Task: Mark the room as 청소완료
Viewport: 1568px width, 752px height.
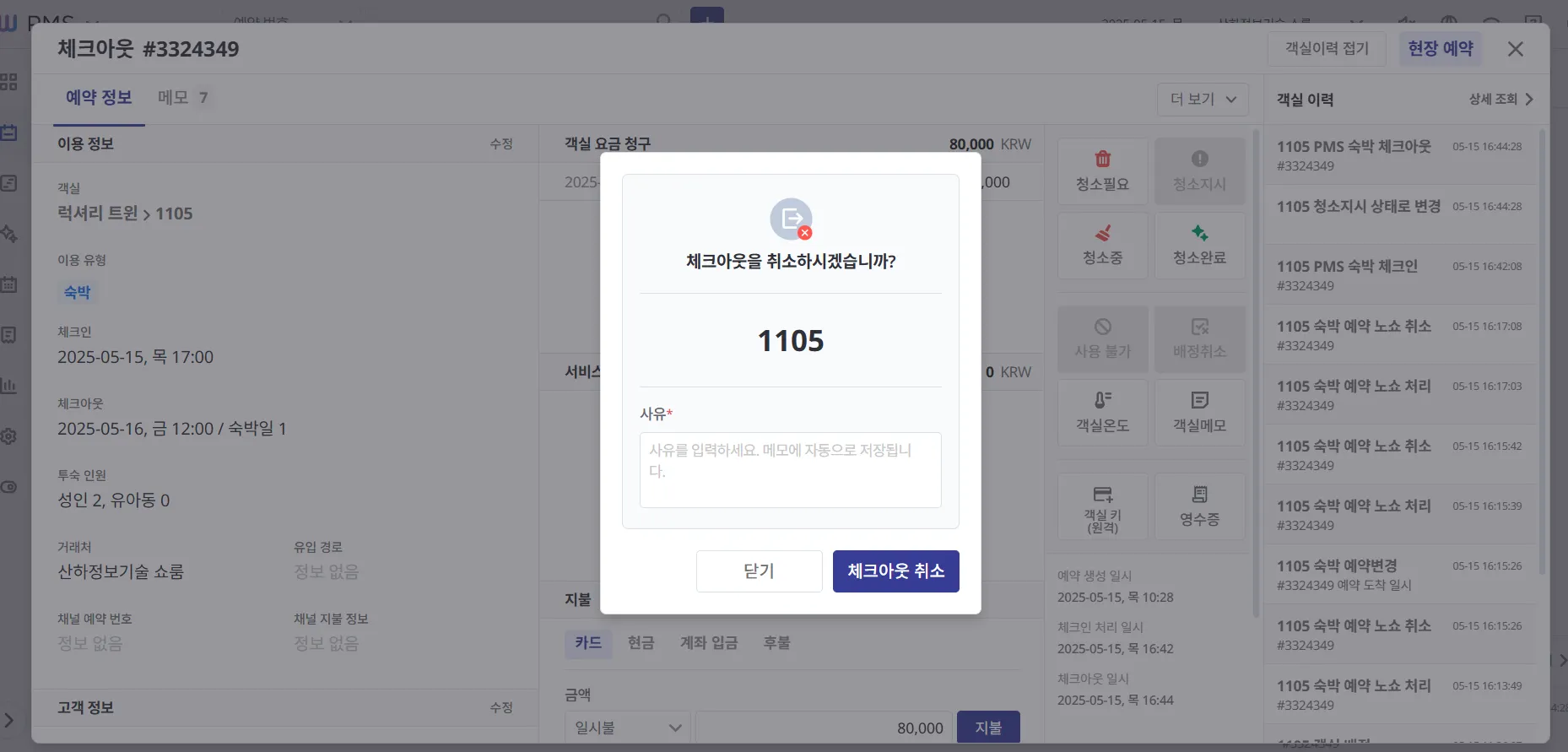Action: [x=1199, y=246]
